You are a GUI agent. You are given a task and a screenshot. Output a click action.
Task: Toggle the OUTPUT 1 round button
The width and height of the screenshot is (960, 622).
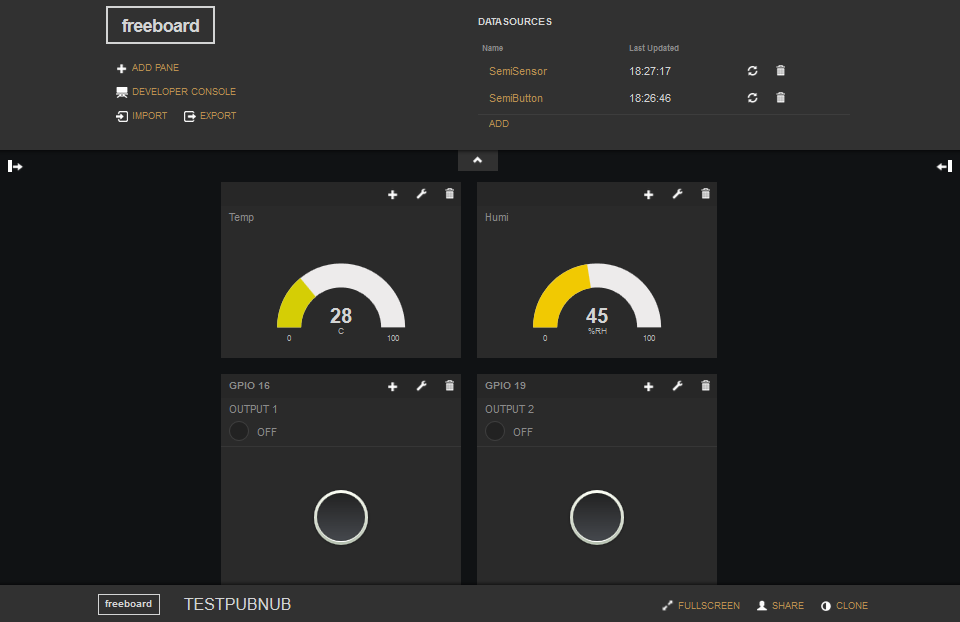[x=341, y=517]
